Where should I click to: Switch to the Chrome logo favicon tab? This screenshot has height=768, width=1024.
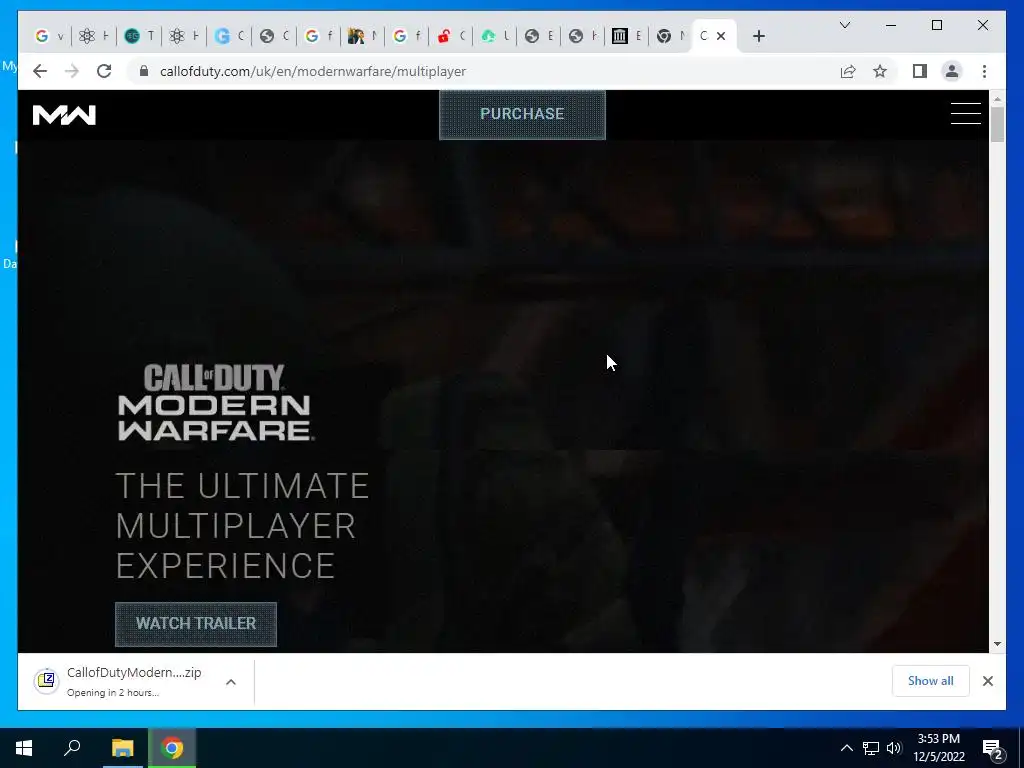(x=671, y=36)
